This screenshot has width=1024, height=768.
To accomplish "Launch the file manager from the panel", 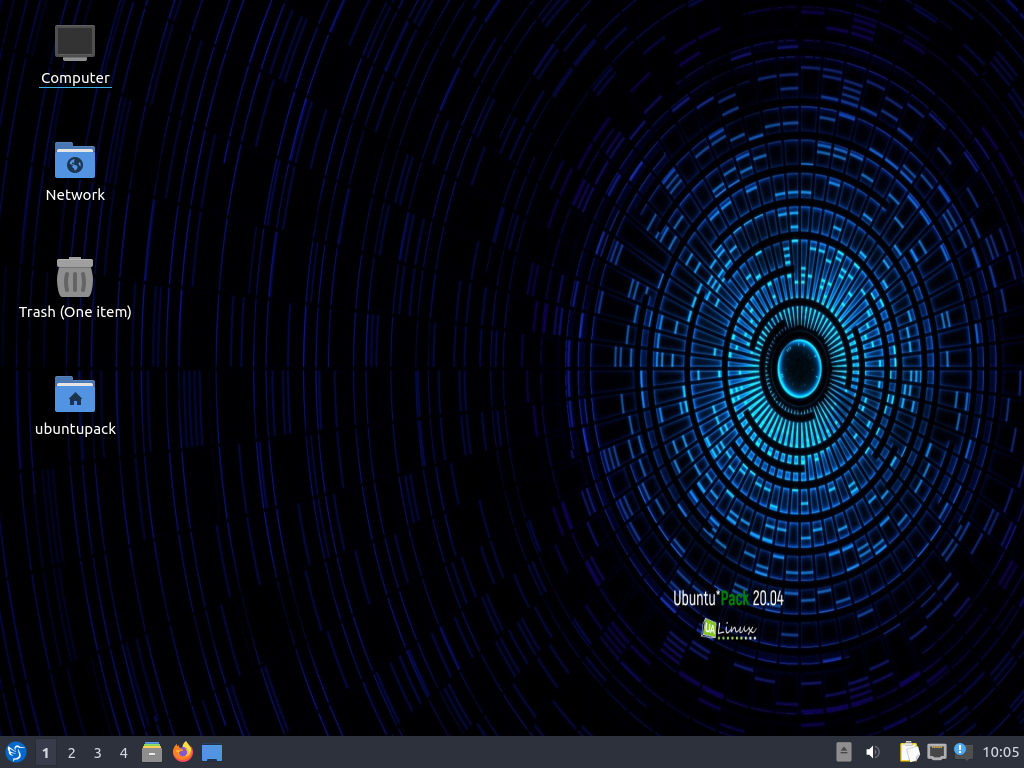I will pos(152,752).
